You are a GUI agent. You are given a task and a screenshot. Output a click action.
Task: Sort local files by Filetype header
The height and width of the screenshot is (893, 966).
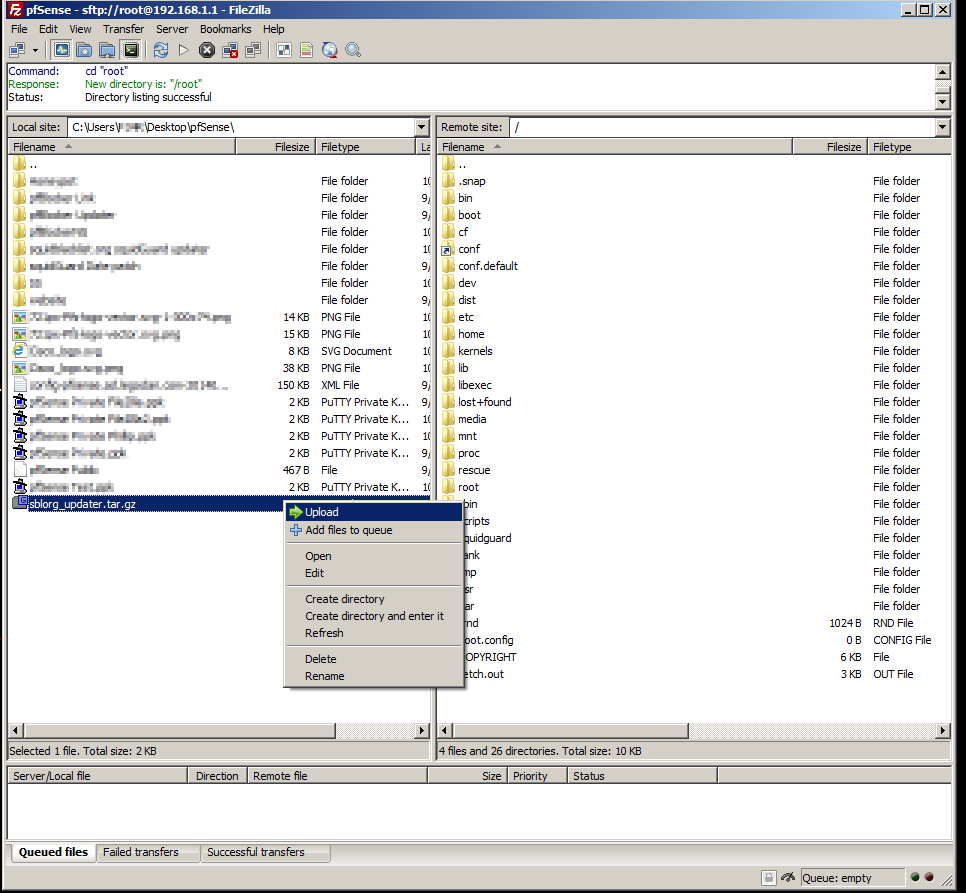tap(366, 147)
